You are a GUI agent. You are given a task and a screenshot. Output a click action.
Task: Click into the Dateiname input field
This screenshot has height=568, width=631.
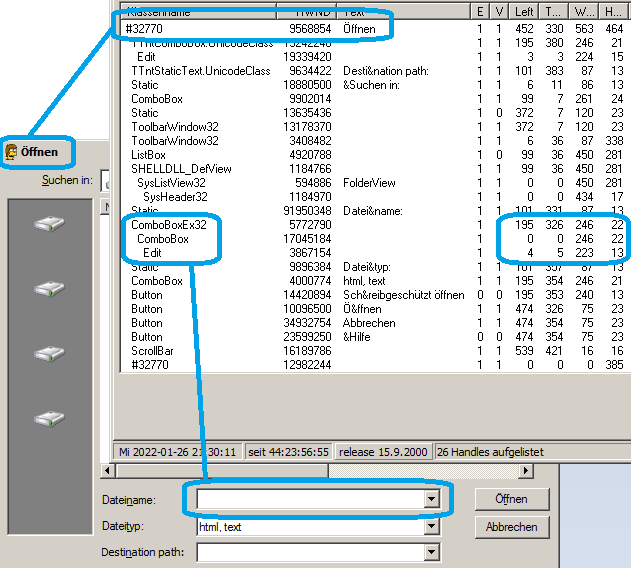(311, 499)
